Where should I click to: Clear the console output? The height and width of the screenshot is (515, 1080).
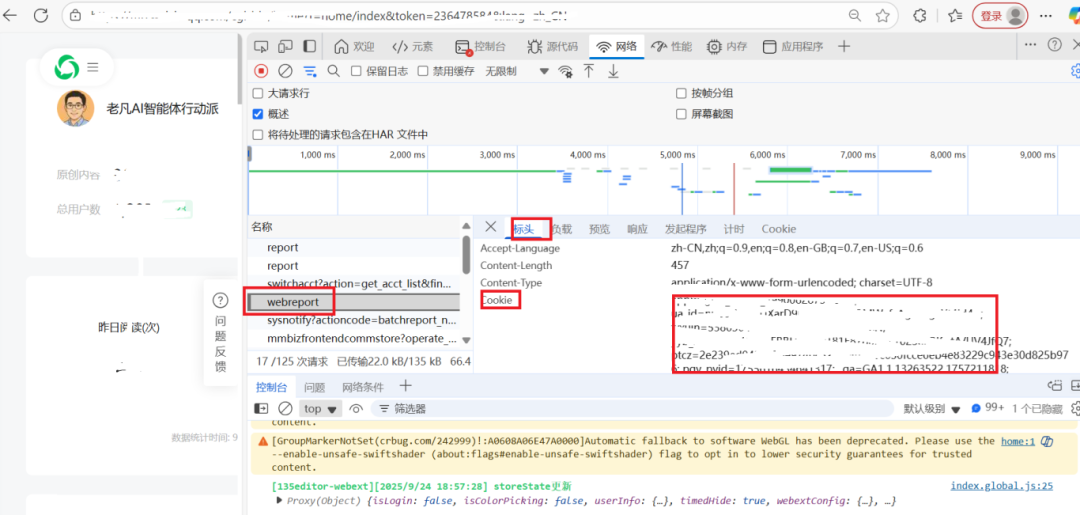tap(285, 408)
